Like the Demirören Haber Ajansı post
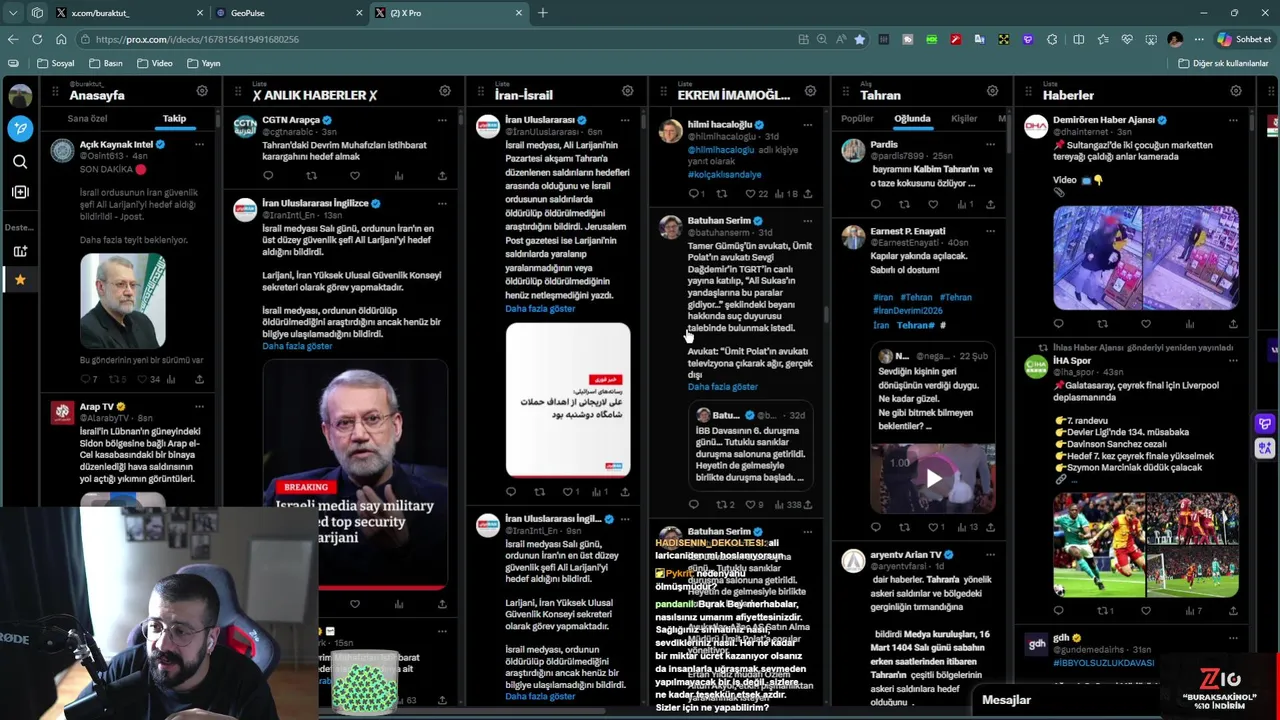 1146,324
